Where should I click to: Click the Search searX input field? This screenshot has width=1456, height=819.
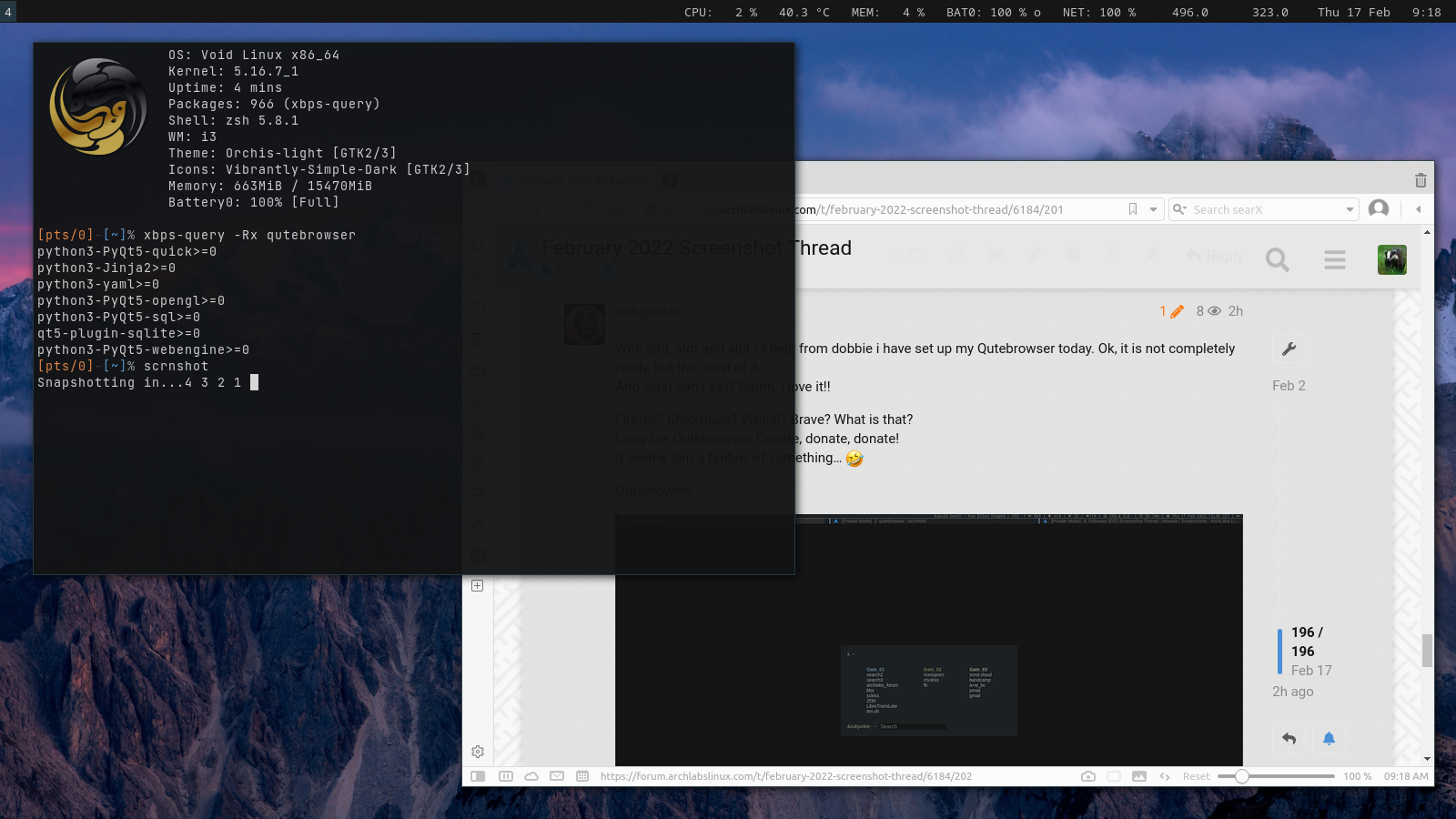click(1265, 209)
